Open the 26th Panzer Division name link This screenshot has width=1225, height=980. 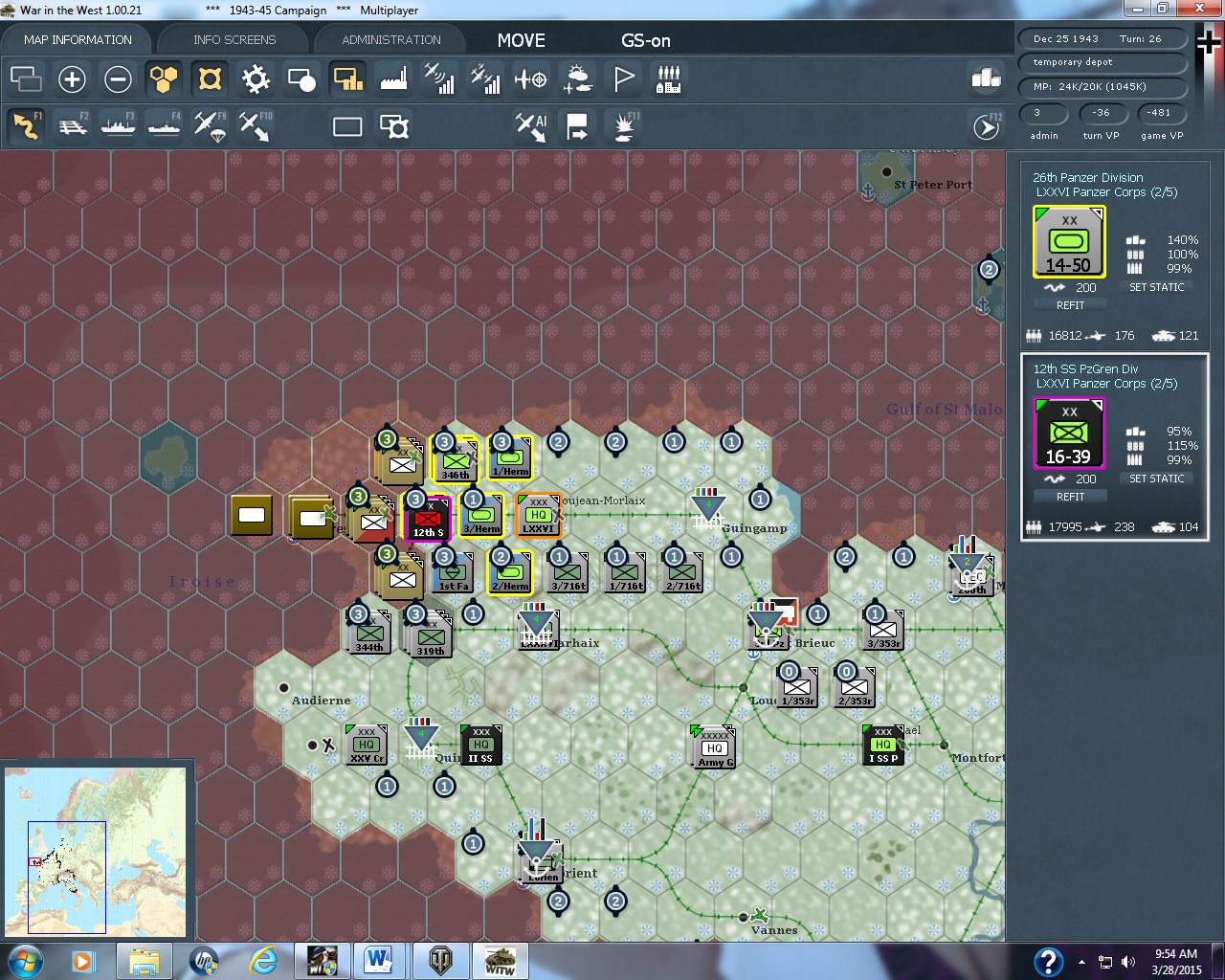(1087, 177)
